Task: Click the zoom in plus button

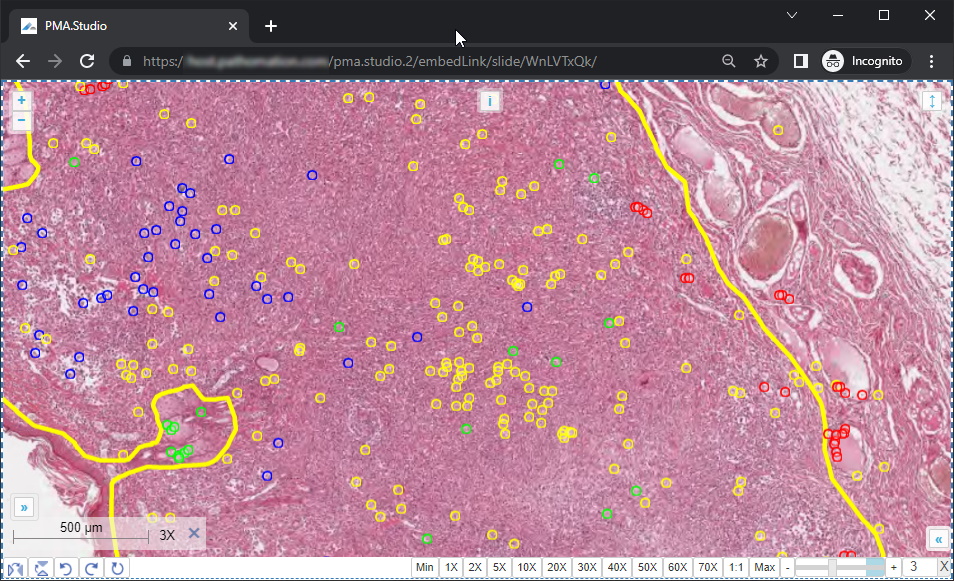Action: (x=22, y=101)
